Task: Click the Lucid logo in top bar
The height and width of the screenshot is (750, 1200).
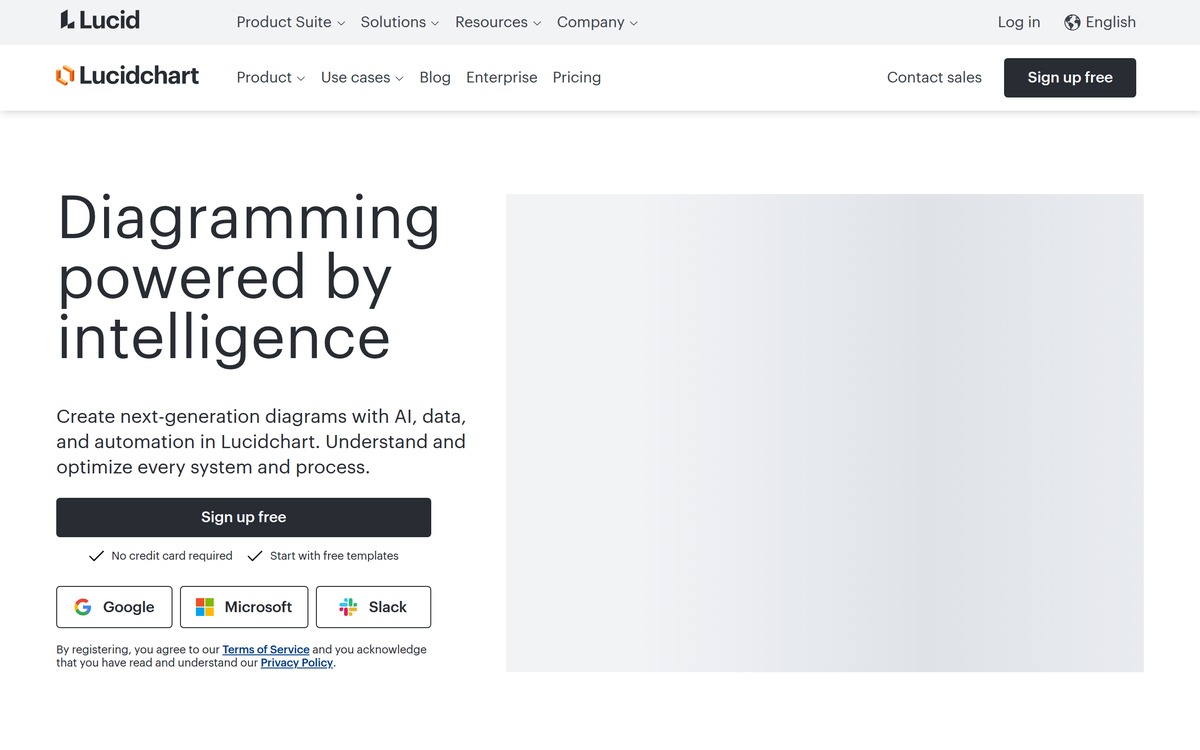Action: coord(99,21)
